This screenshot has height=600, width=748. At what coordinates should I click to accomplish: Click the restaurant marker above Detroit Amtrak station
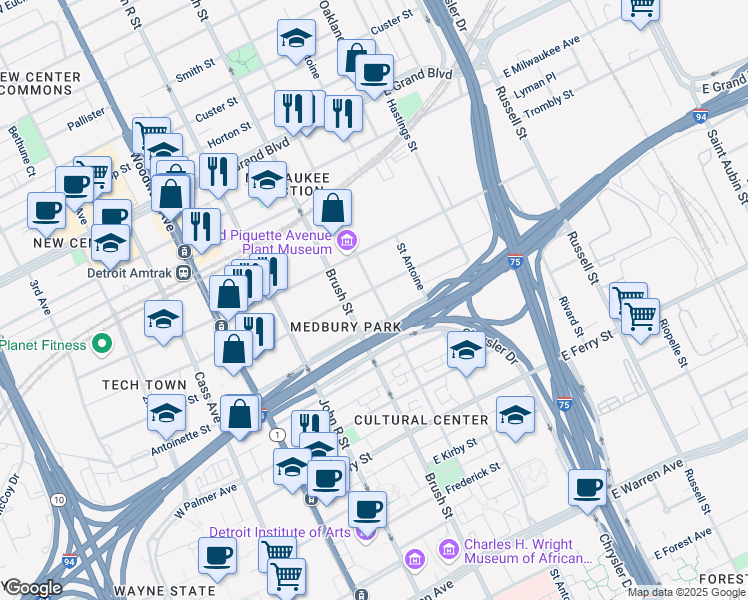click(202, 228)
